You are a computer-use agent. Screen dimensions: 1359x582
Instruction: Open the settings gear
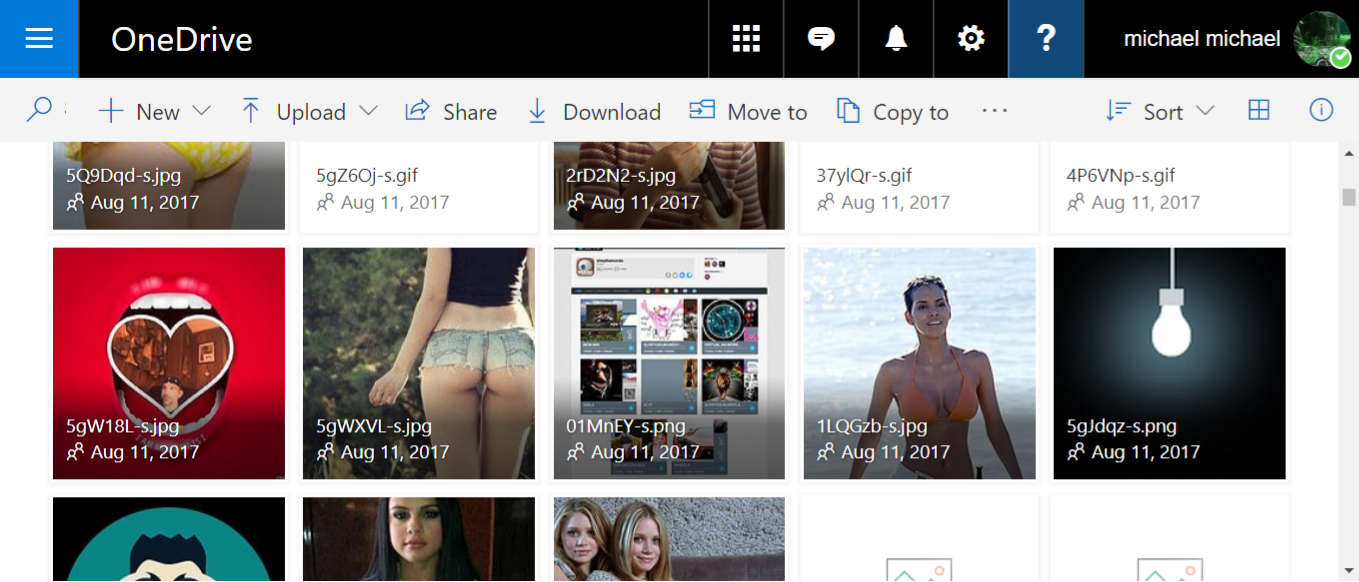pyautogui.click(x=971, y=39)
